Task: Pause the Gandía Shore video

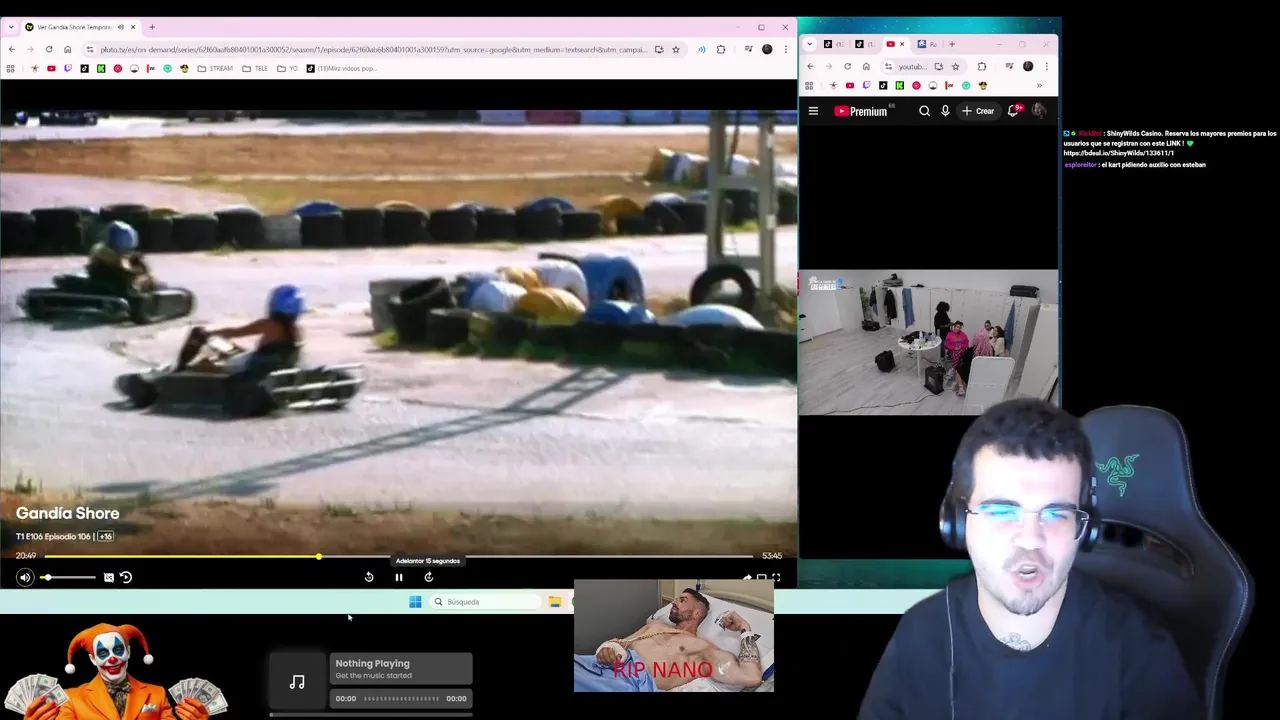Action: coord(398,577)
